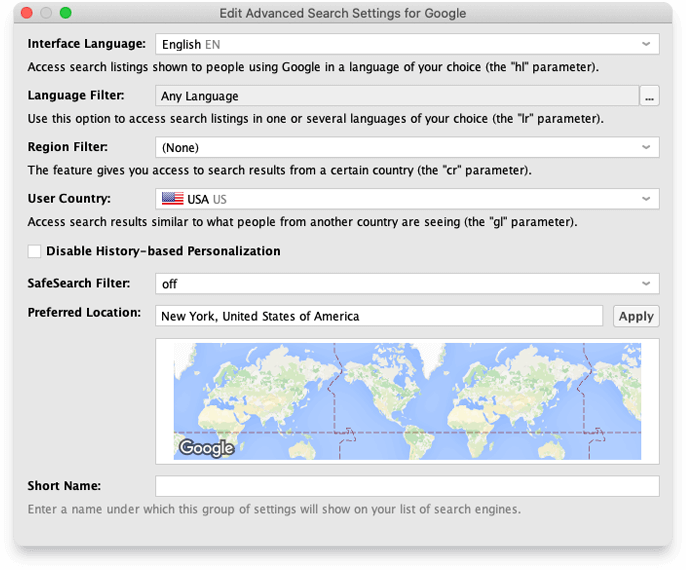Click the "Language Filter:" label
This screenshot has width=686, height=570.
(76, 95)
